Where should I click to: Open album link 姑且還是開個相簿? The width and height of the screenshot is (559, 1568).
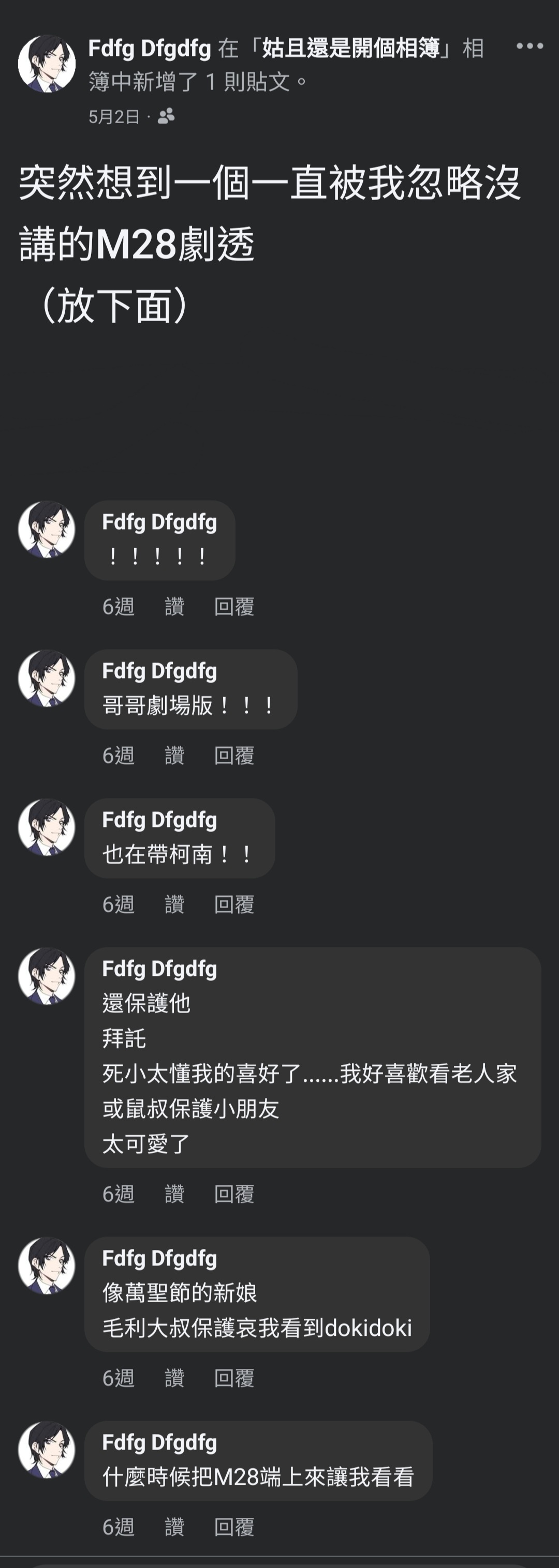351,48
